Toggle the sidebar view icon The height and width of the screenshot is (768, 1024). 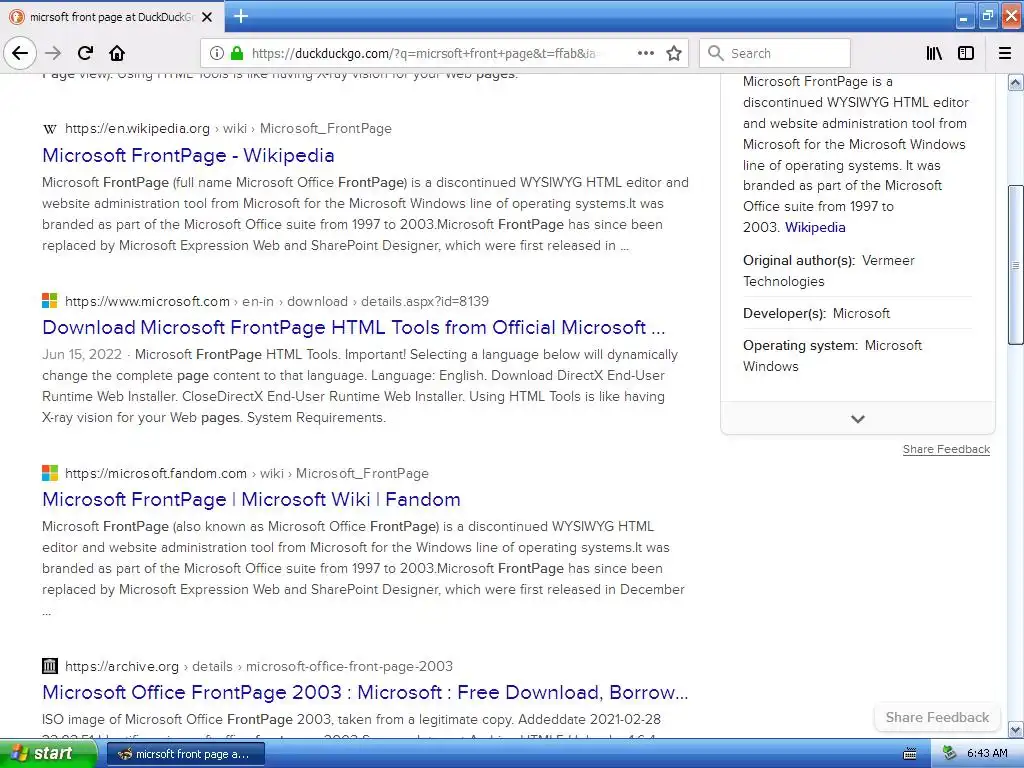tap(966, 53)
